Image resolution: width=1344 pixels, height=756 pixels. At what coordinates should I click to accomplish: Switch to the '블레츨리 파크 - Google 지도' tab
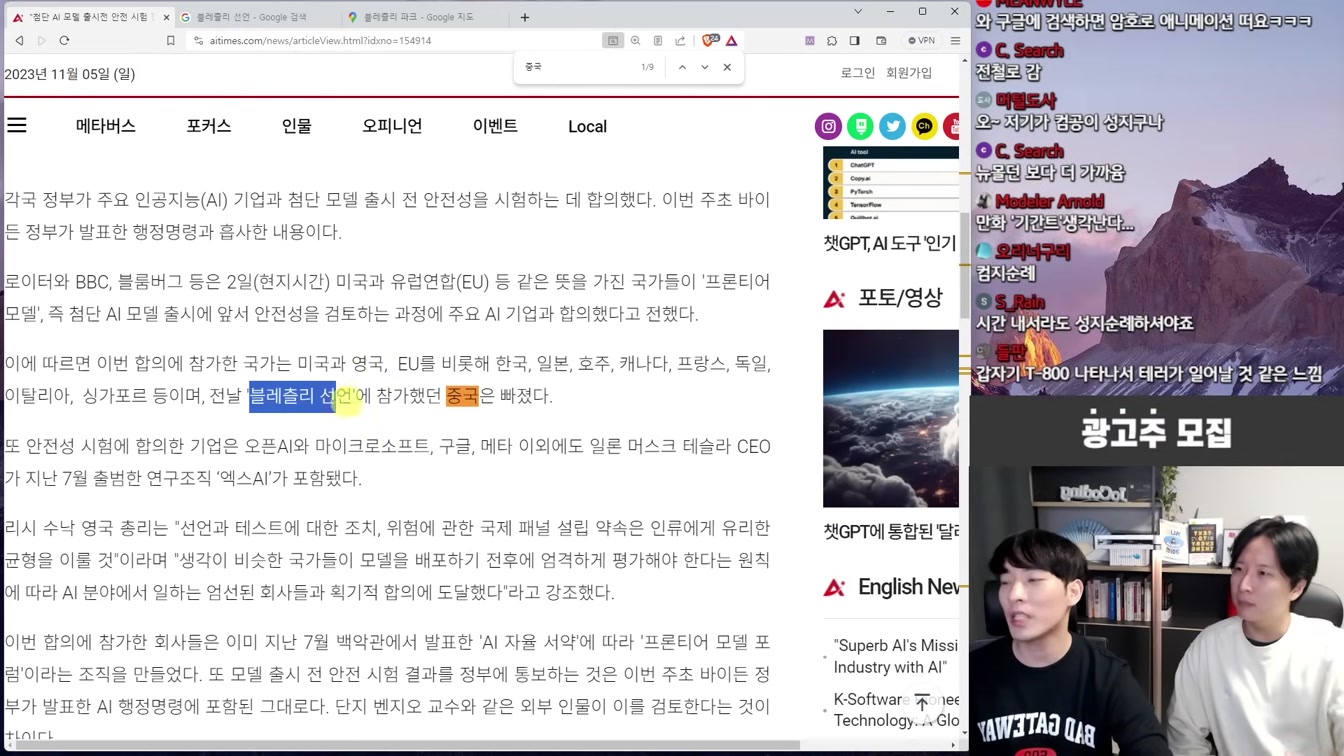tap(420, 17)
